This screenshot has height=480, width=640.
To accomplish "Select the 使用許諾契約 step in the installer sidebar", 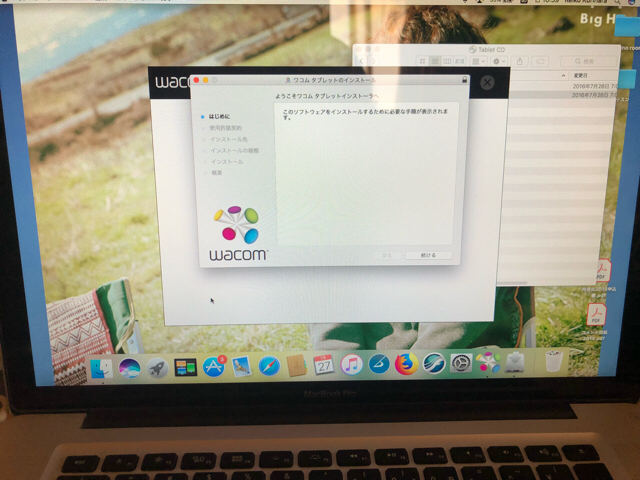I will point(225,128).
